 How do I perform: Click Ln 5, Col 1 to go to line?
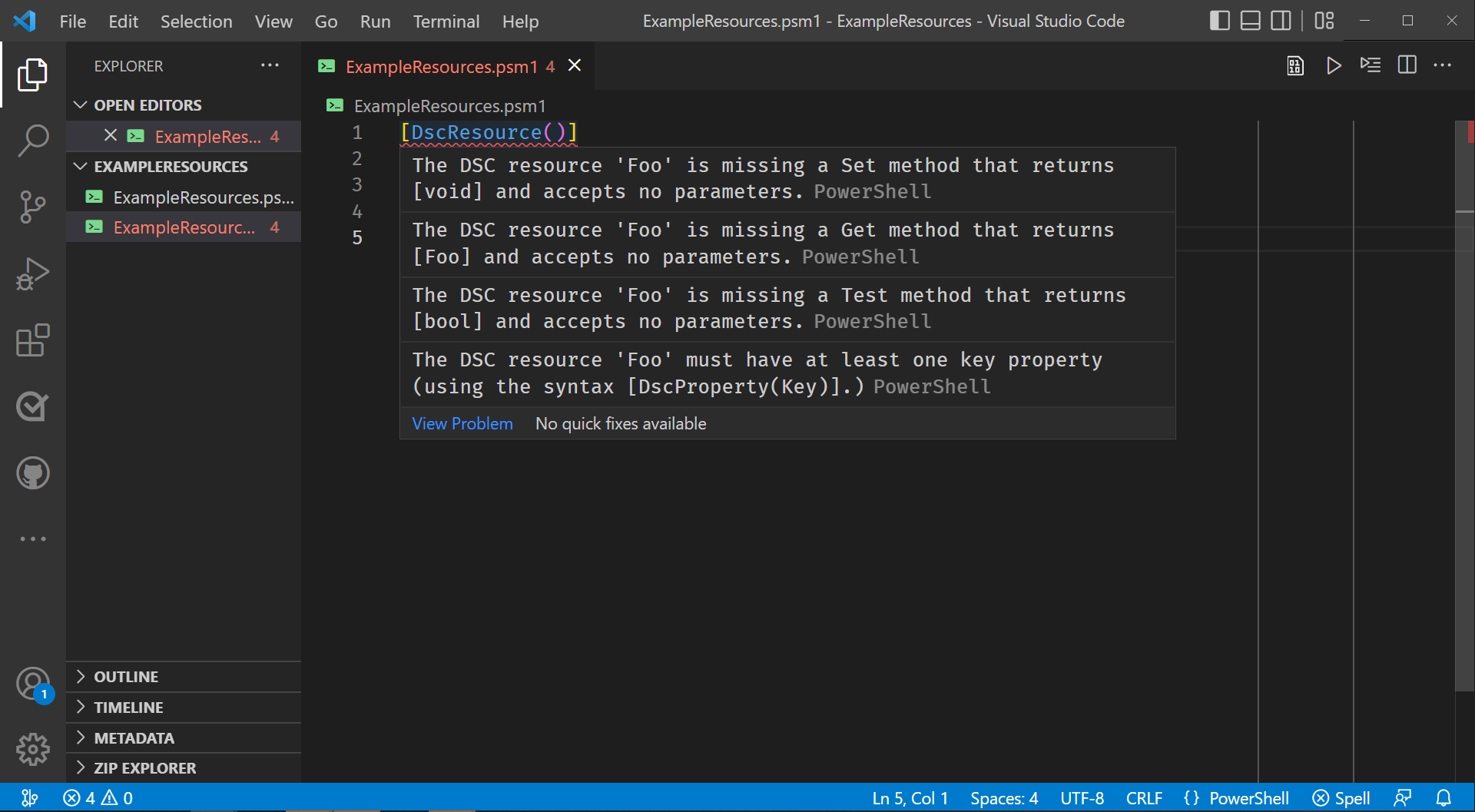coord(910,797)
